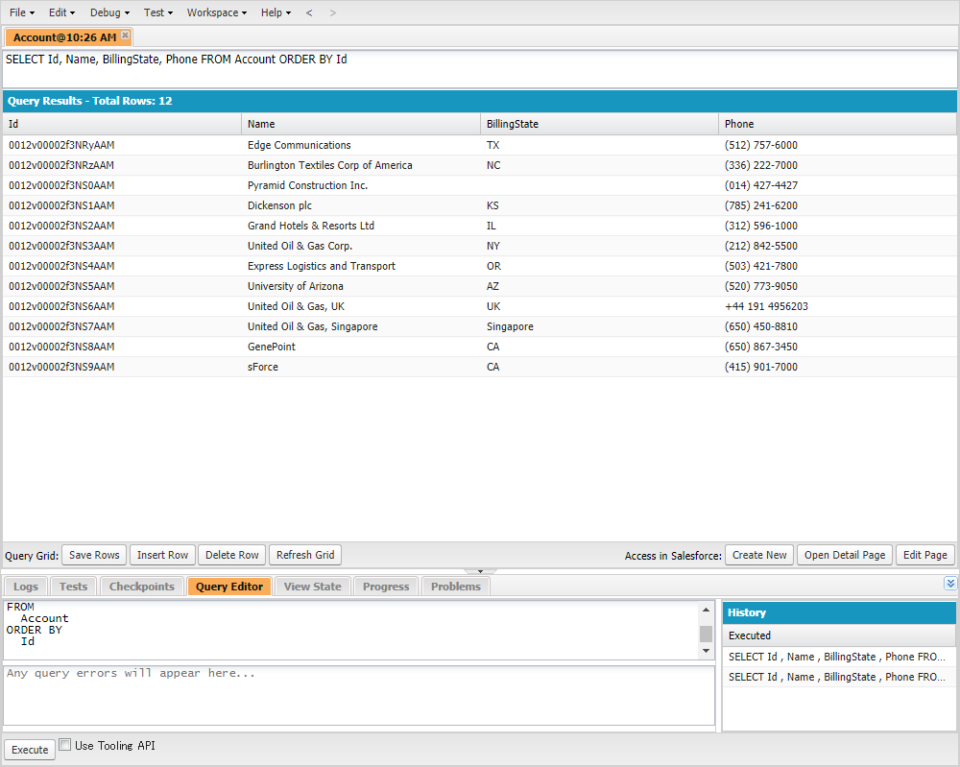
Task: Select the Query Editor tab
Action: 229,586
